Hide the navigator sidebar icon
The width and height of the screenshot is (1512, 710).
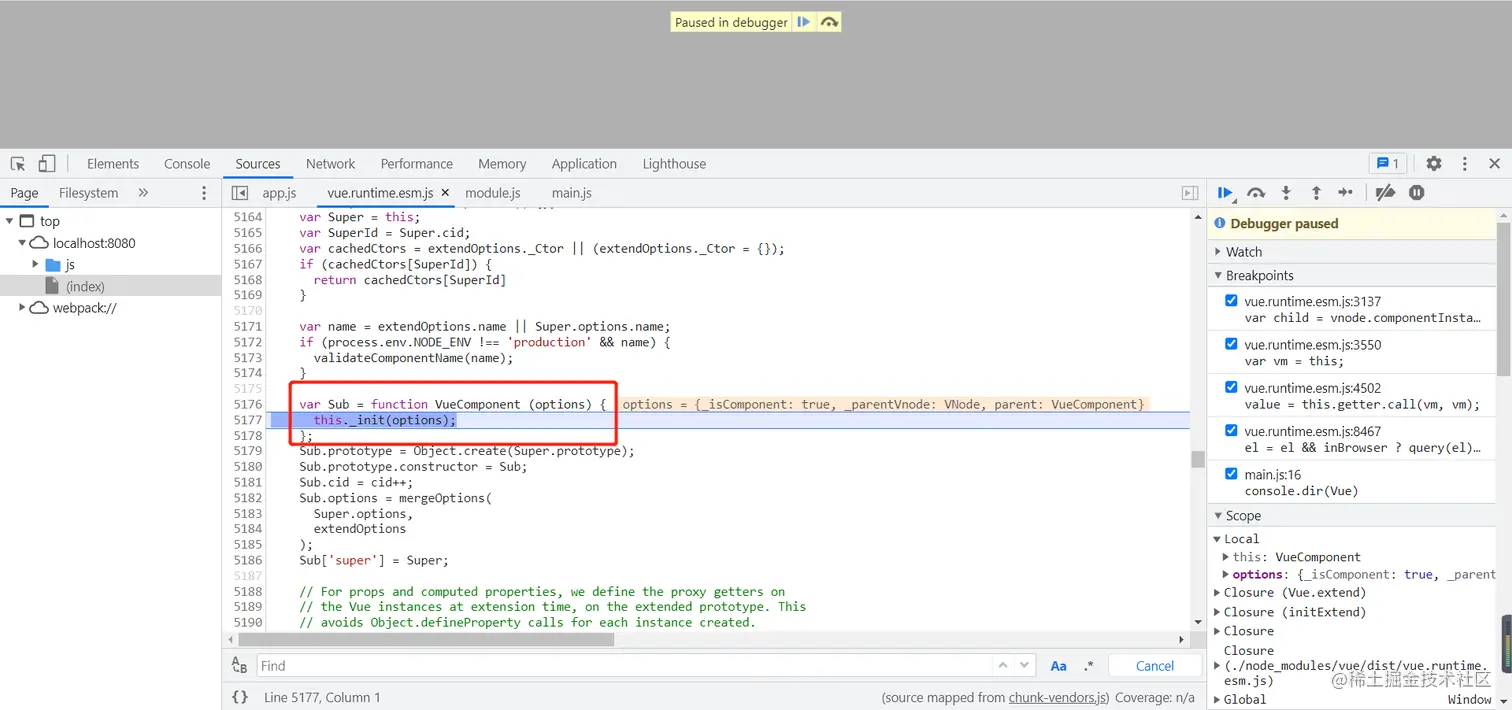pyautogui.click(x=240, y=193)
